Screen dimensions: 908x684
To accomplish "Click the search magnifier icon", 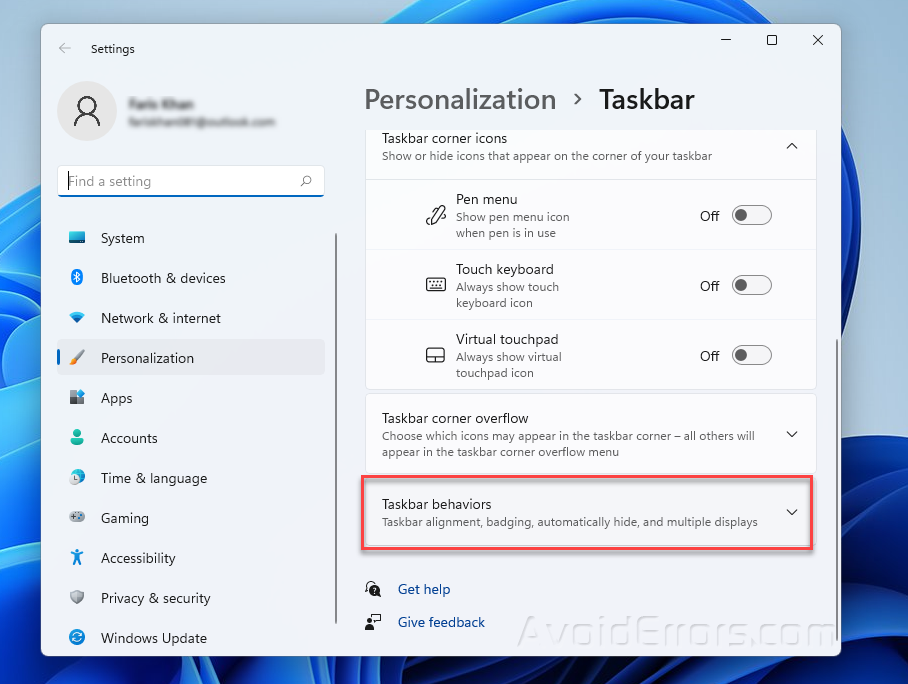I will click(306, 181).
